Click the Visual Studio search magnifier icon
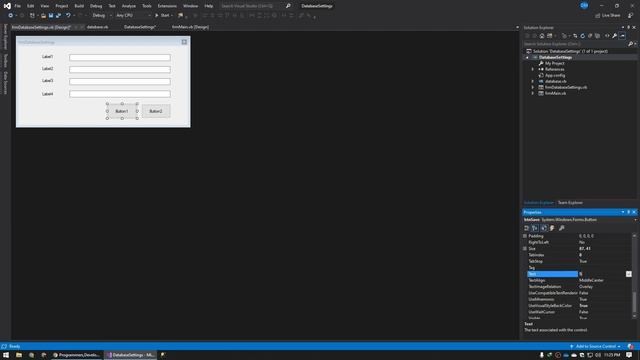The image size is (640, 360). point(288,6)
